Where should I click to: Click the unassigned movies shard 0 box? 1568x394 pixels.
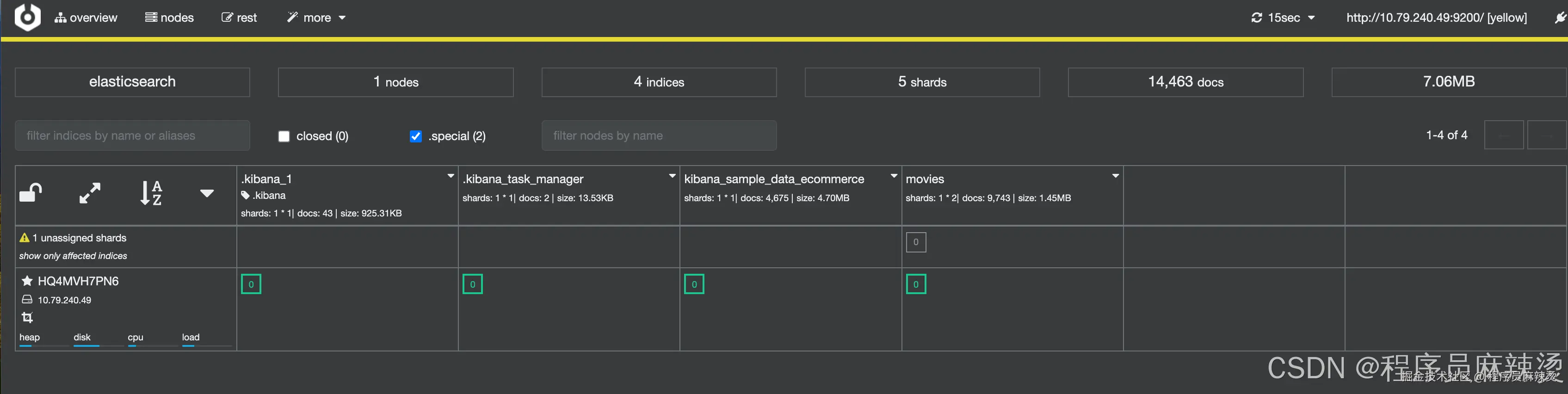915,242
